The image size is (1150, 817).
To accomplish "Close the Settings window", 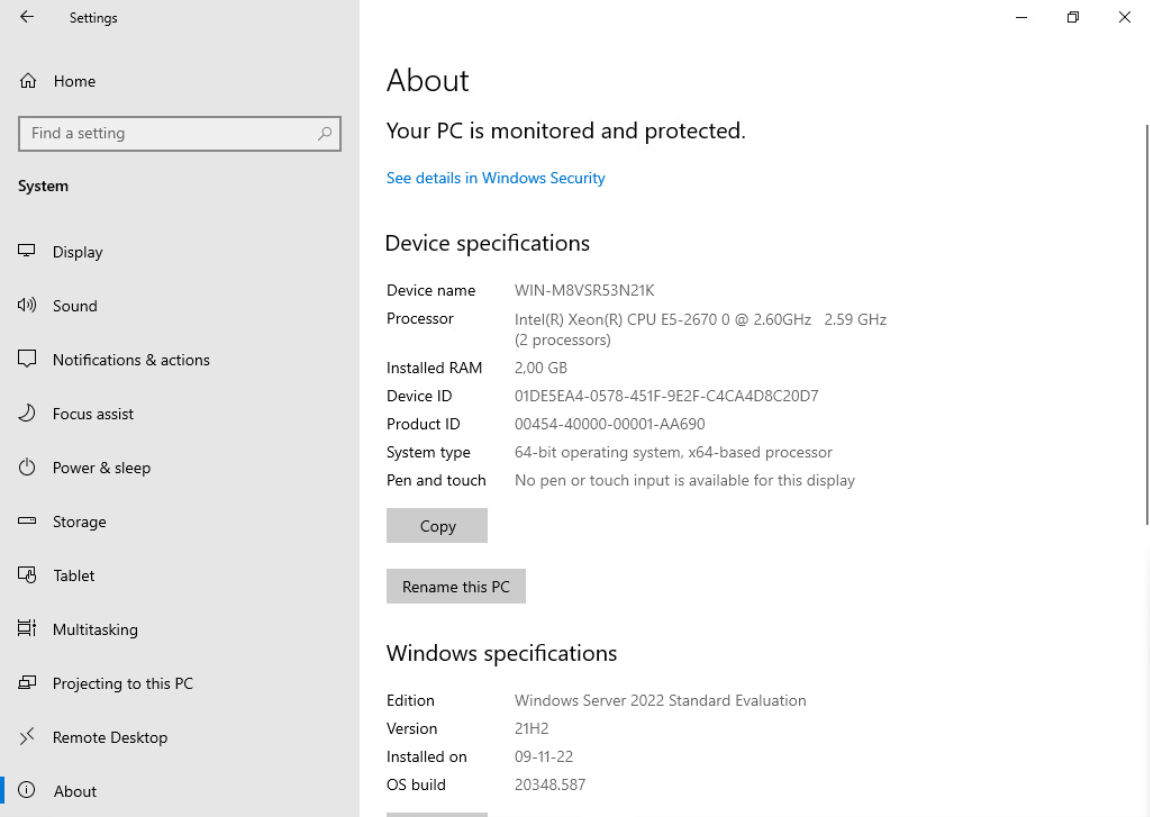I will [1124, 17].
